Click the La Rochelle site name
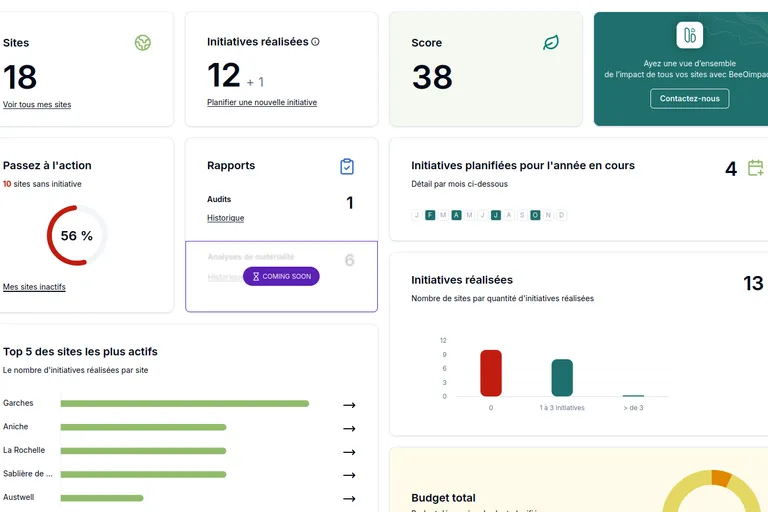Viewport: 768px width, 512px height. (24, 450)
